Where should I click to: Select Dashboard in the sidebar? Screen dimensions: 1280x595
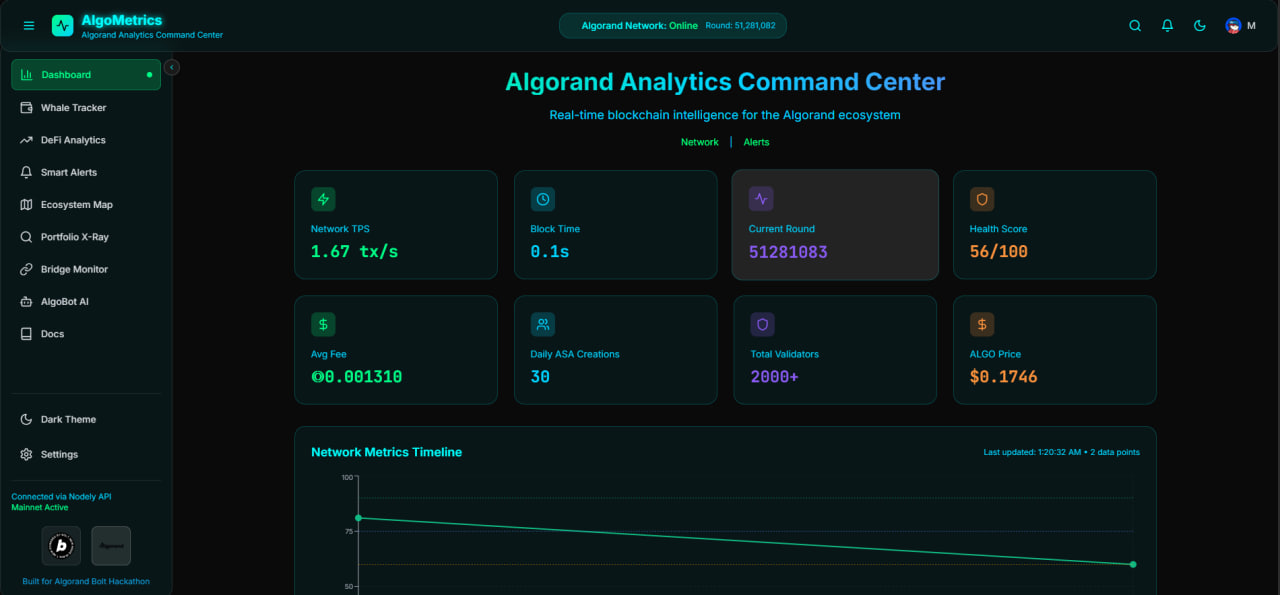click(x=86, y=75)
